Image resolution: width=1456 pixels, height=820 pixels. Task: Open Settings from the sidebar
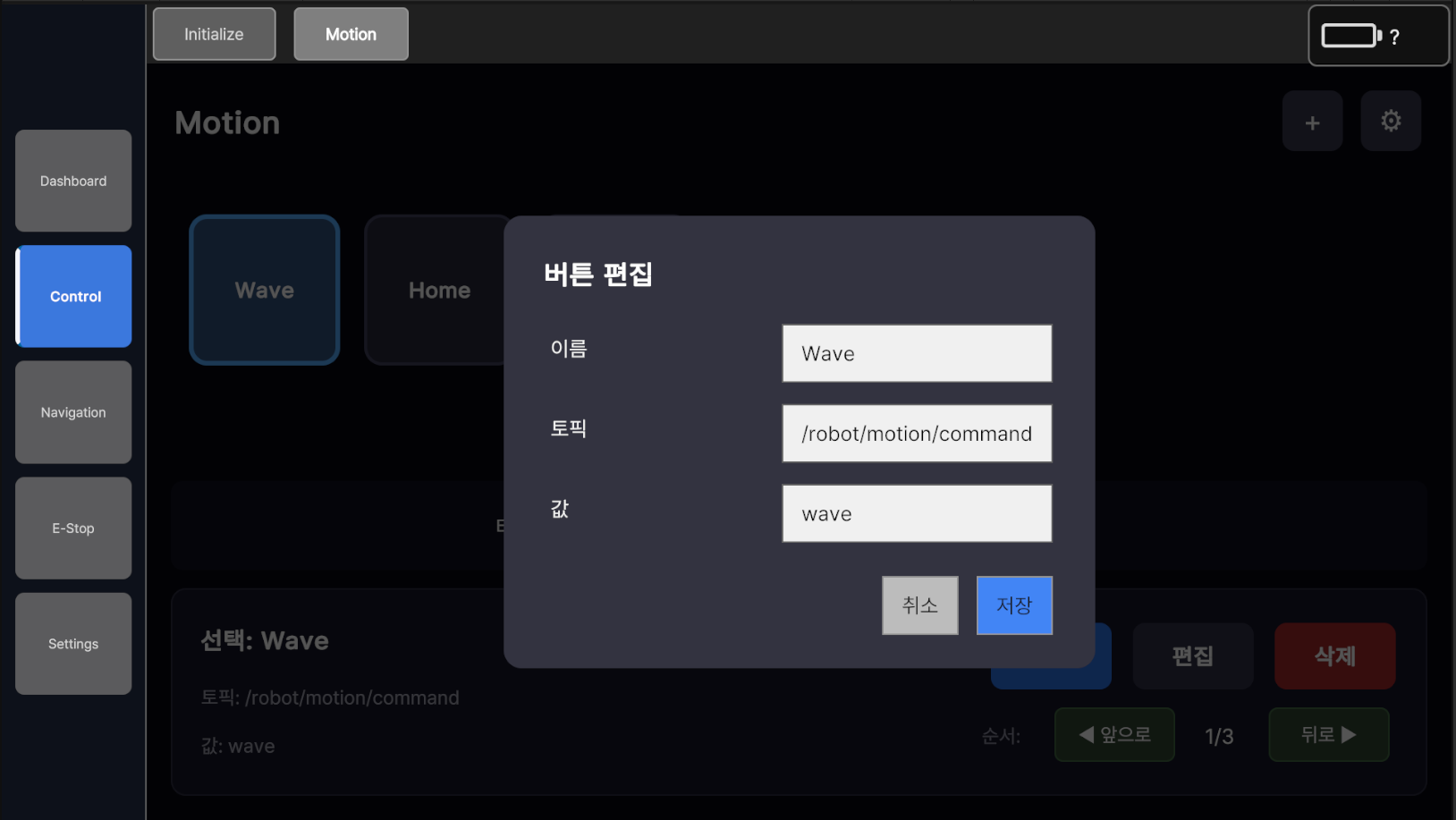point(73,644)
